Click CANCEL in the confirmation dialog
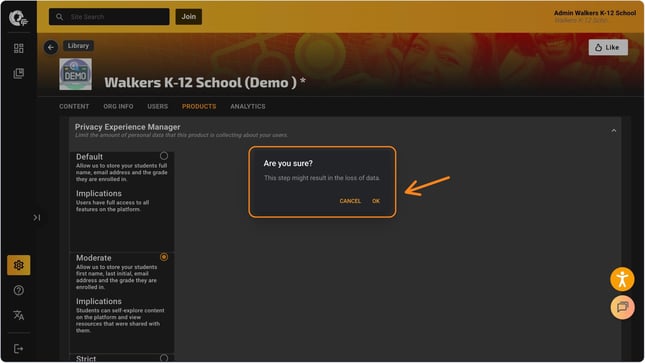This screenshot has height=363, width=645. click(350, 201)
